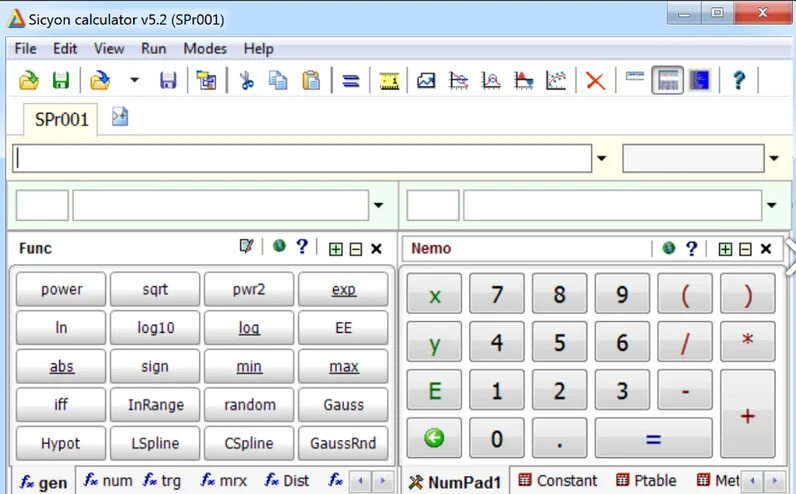Switch to the trg function tab
Screen dimensions: 796x494
(x=162, y=480)
